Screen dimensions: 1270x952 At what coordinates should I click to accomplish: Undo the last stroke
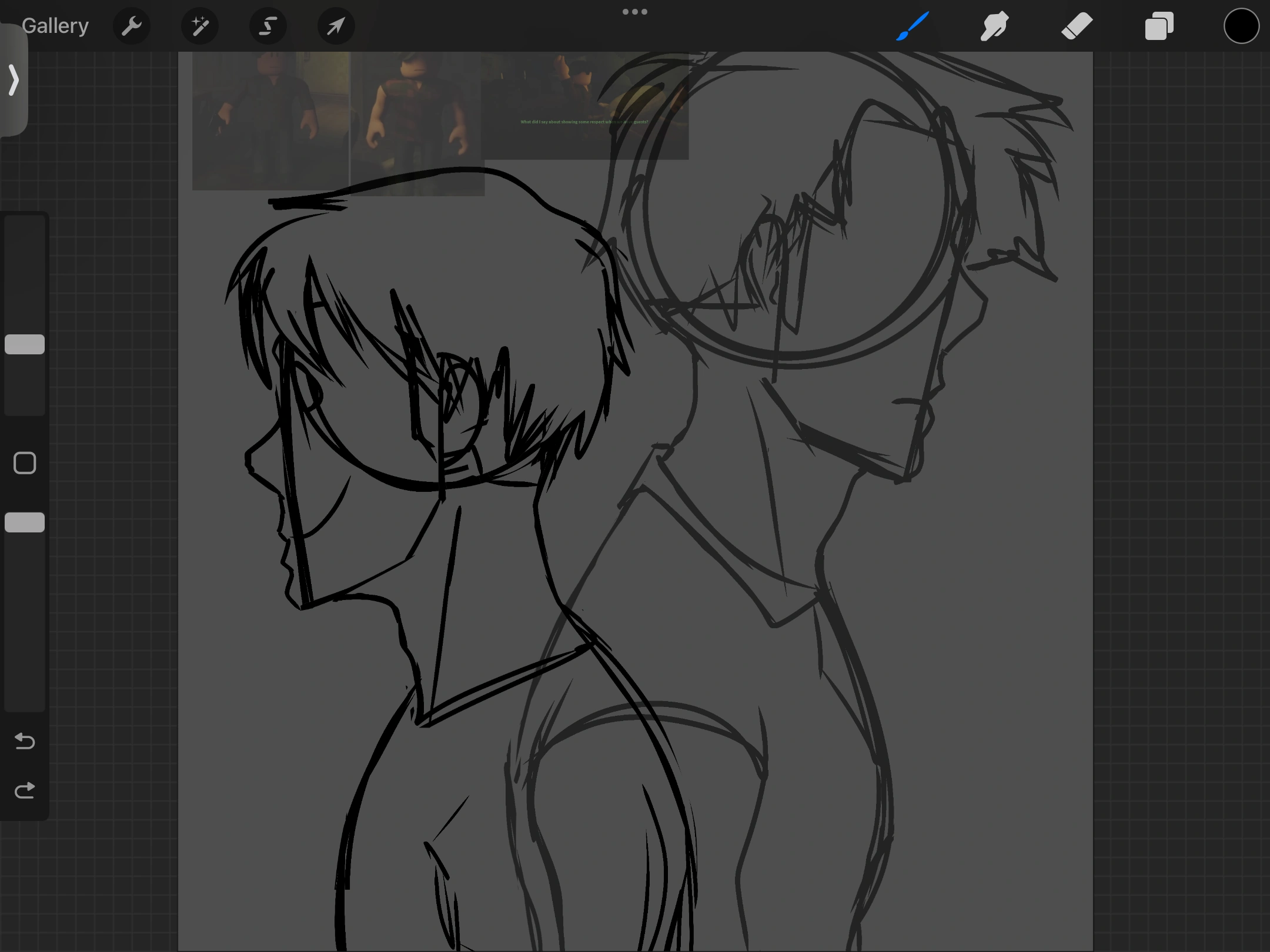coord(25,741)
